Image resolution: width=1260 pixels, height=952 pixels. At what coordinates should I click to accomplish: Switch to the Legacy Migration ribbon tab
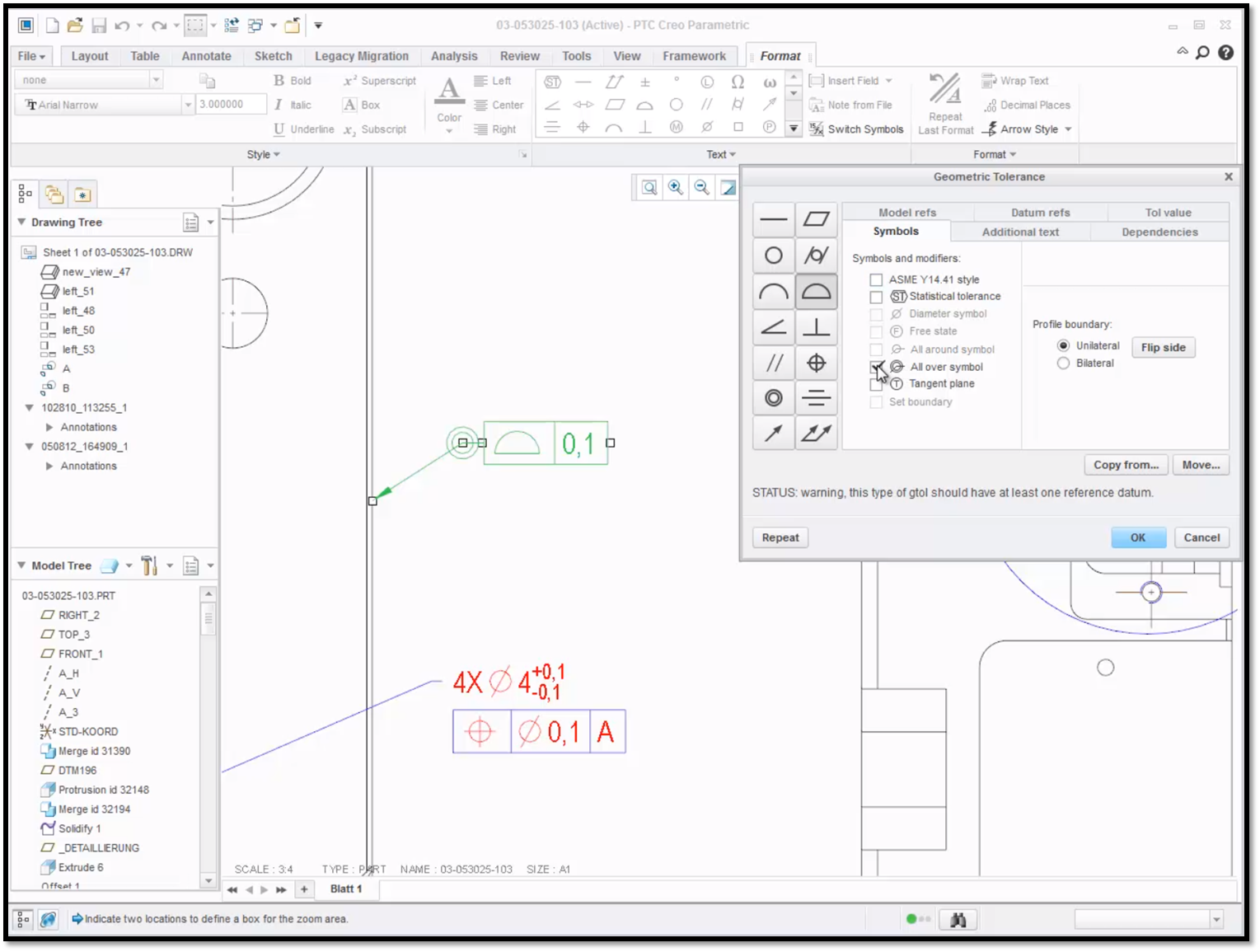coord(362,56)
